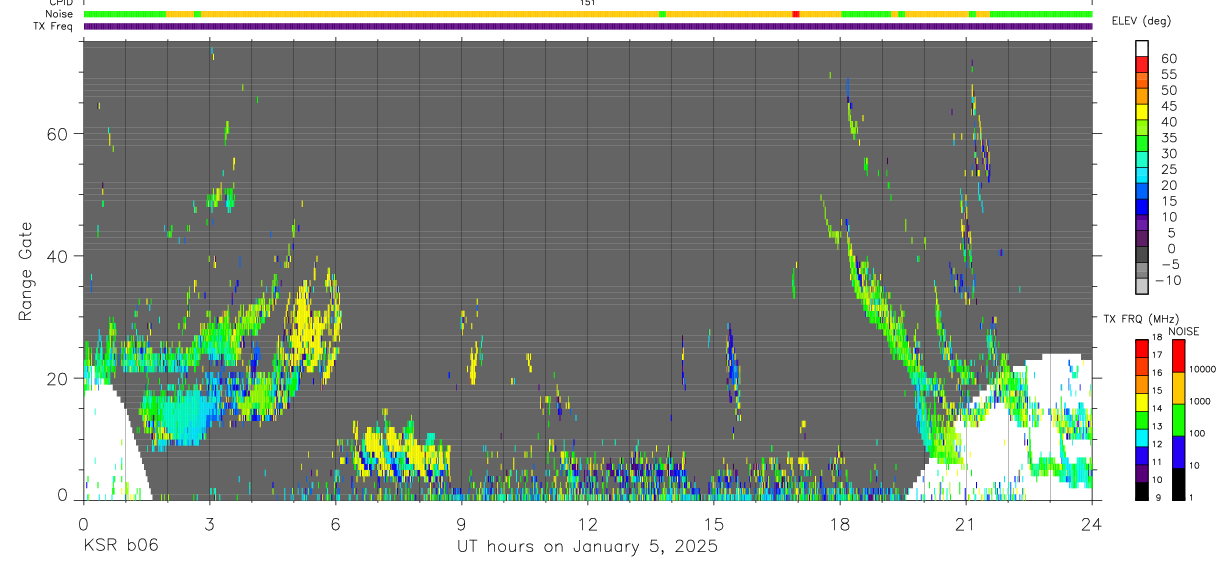This screenshot has width=1228, height=567.
Task: Click the 12 UT hour axis label
Action: pos(587,522)
